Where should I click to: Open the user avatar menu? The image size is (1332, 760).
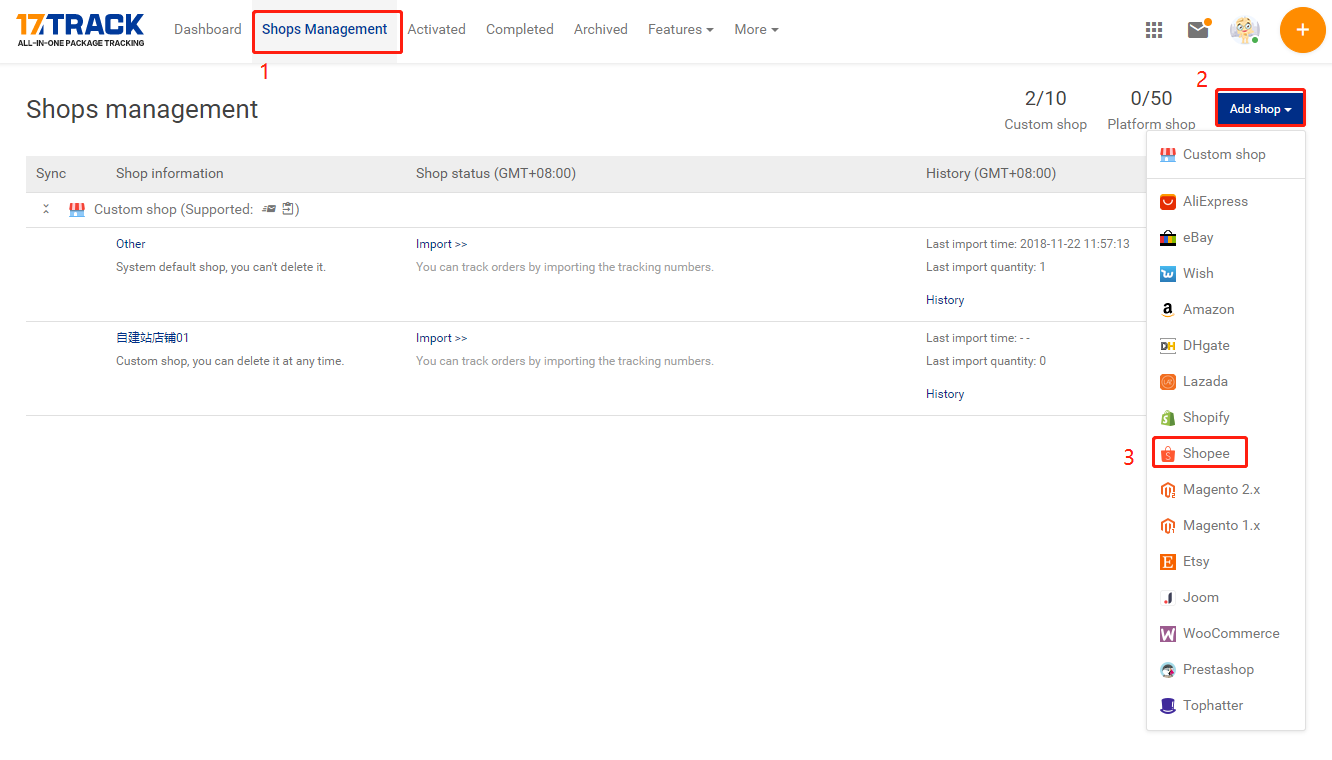tap(1245, 30)
